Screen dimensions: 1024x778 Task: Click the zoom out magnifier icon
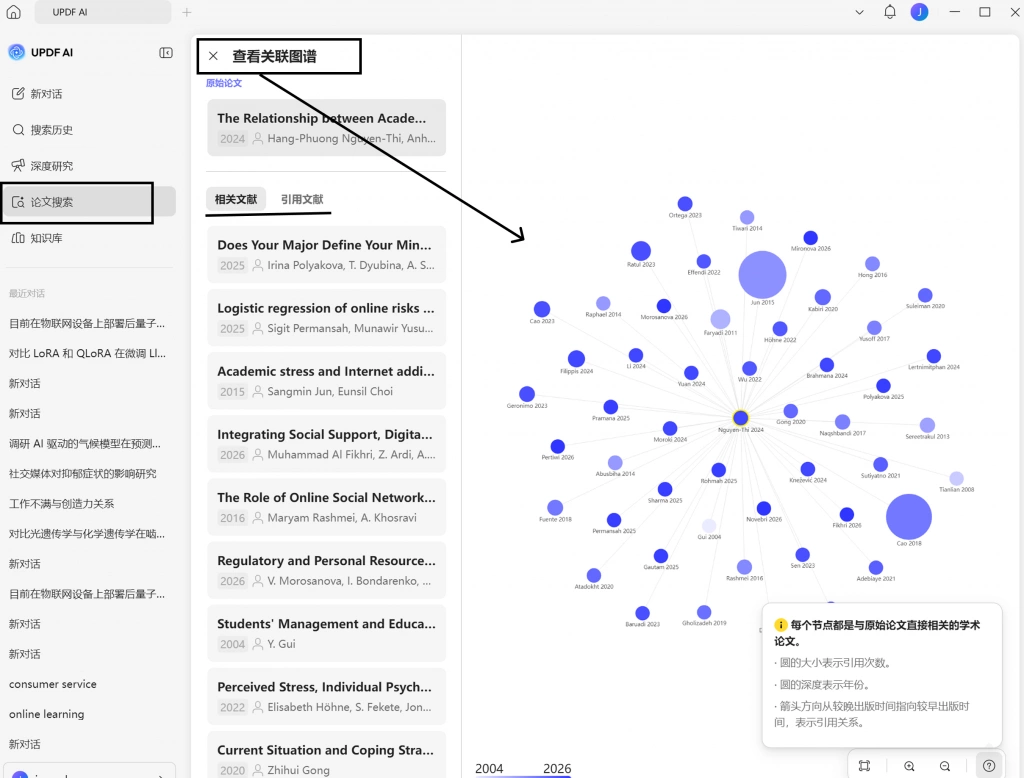(945, 766)
